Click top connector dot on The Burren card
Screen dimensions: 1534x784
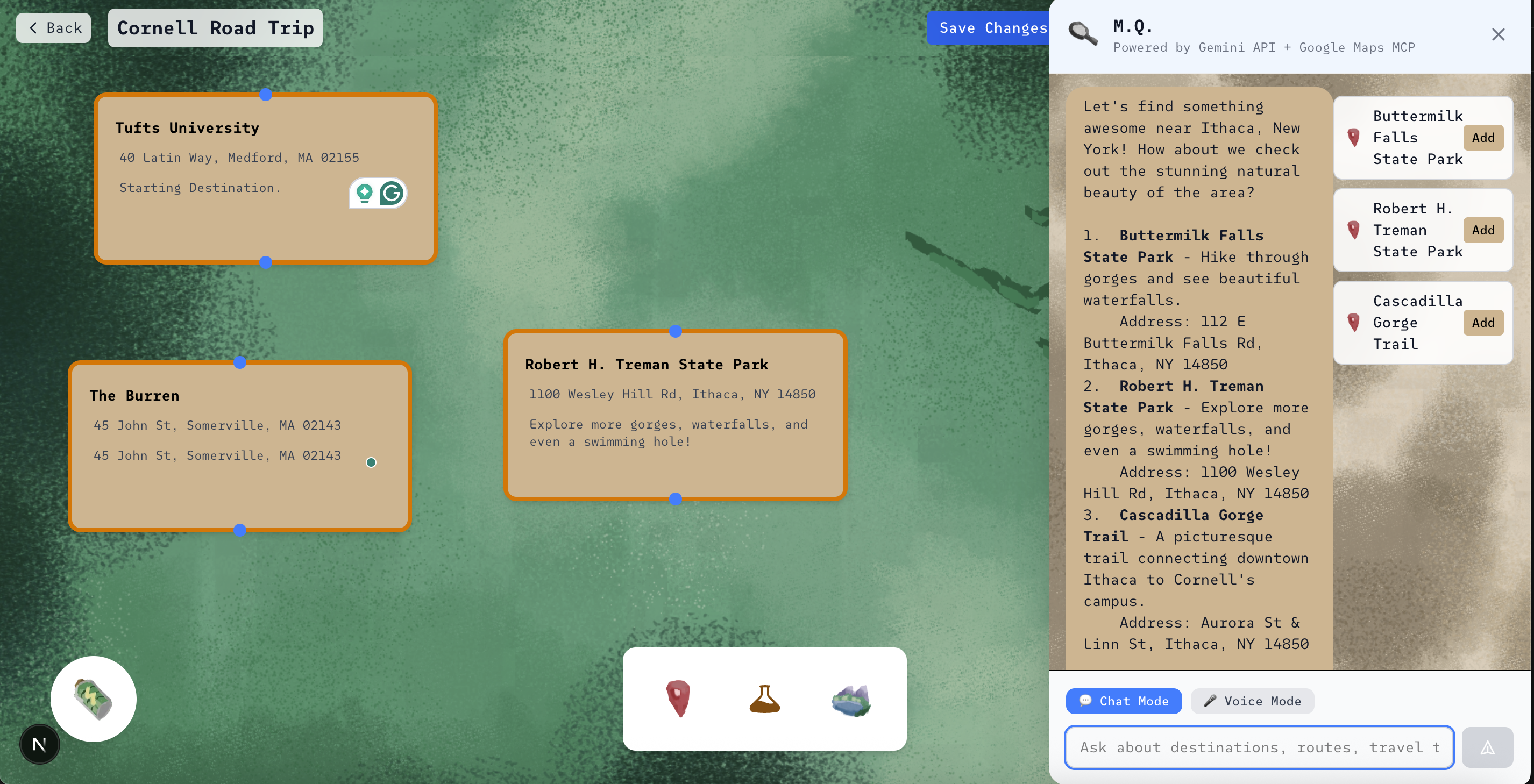click(240, 362)
